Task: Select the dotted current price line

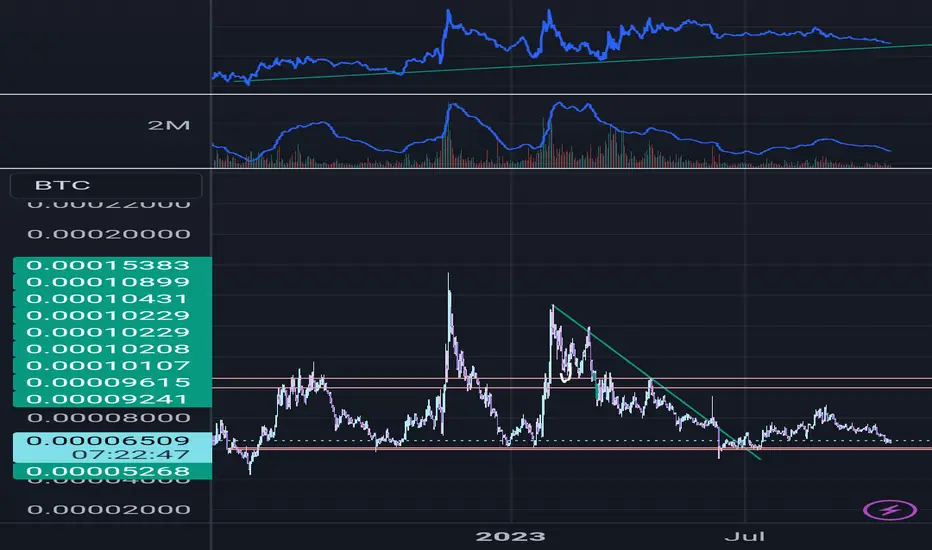Action: [x=572, y=441]
